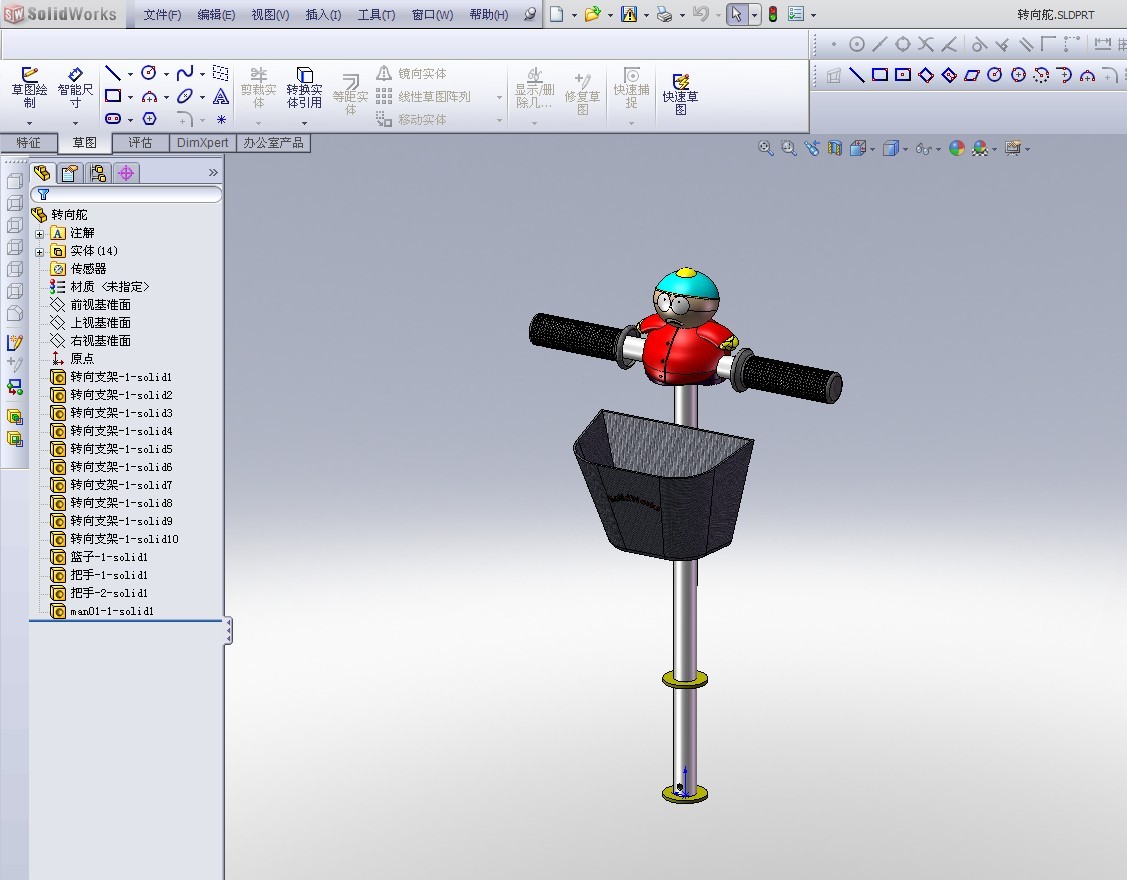Open the 文件(F) menu
Image resolution: width=1127 pixels, height=880 pixels.
coord(162,14)
